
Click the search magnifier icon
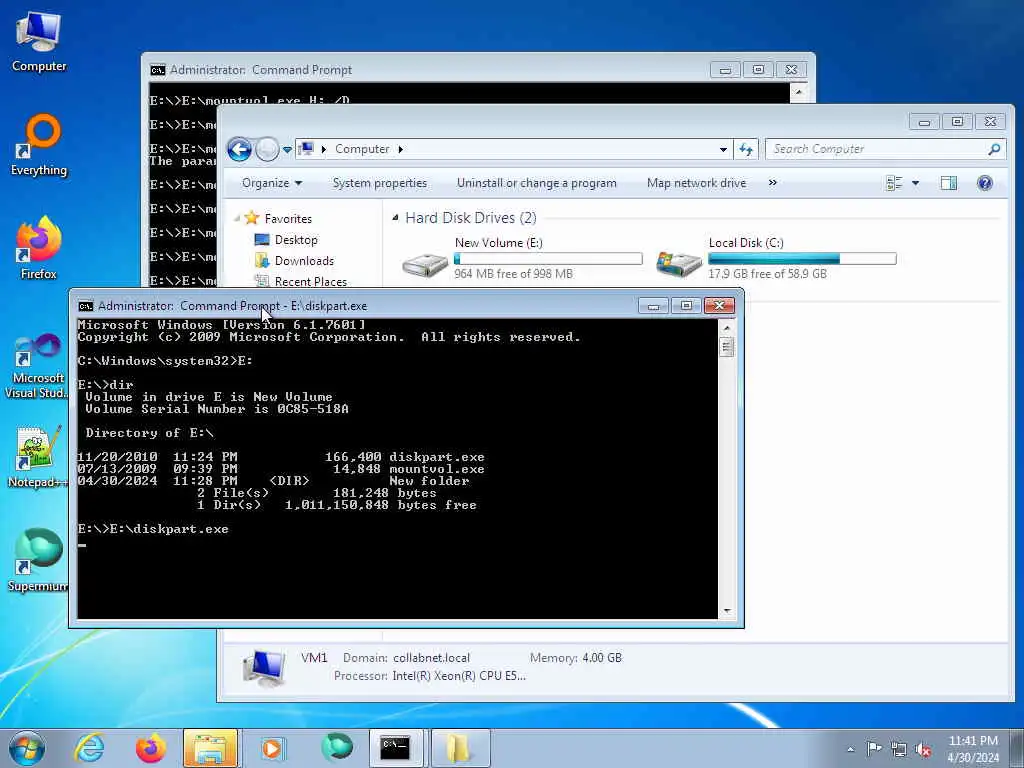point(994,149)
